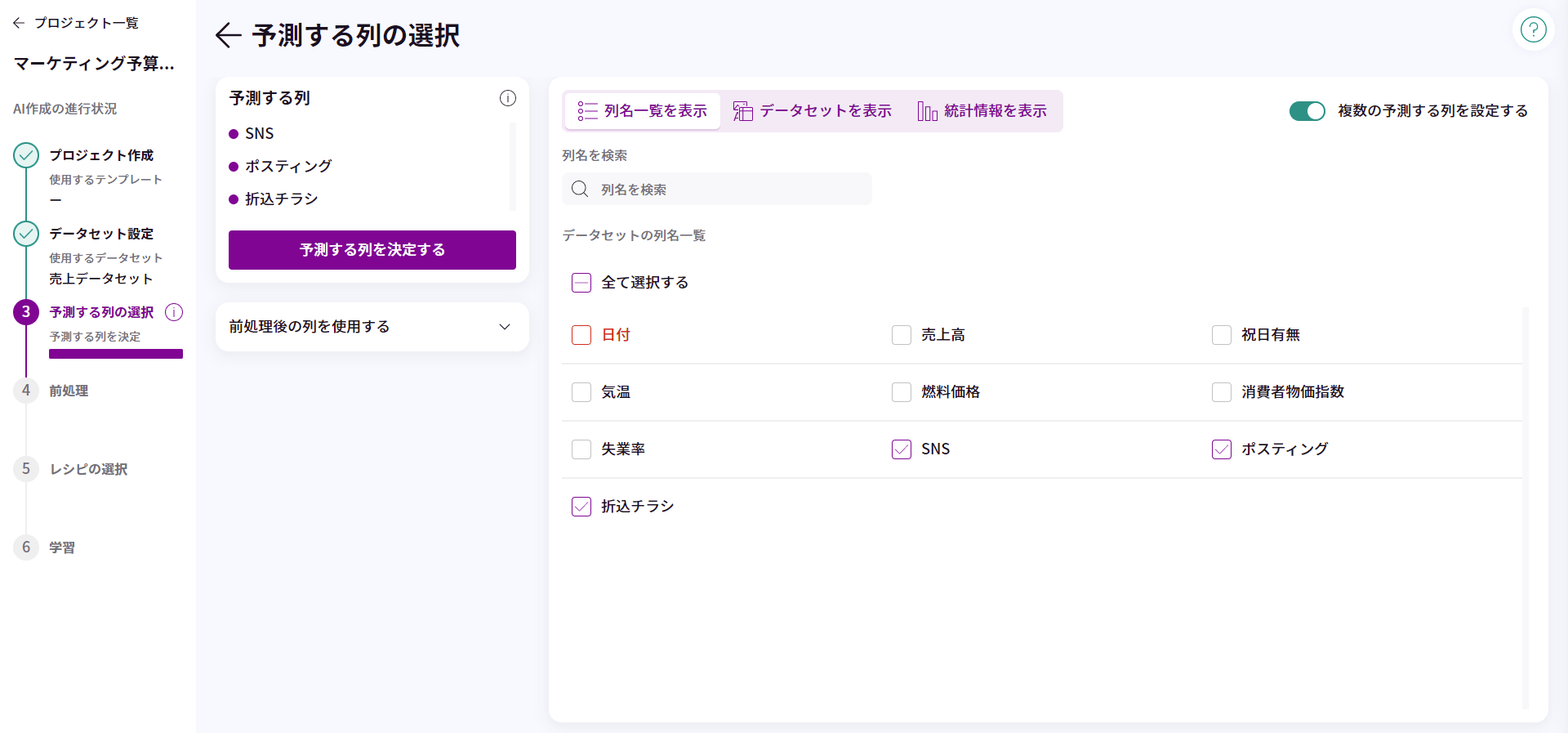Click the completed checkmark for プロジェクト作成
The height and width of the screenshot is (733, 1568).
(x=26, y=155)
